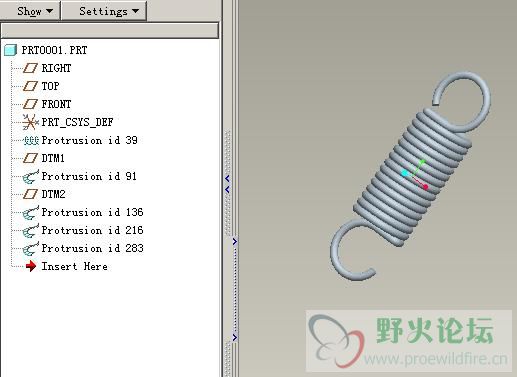Click the PRT0001.PRT part cube icon
Image resolution: width=517 pixels, height=377 pixels.
[10, 50]
